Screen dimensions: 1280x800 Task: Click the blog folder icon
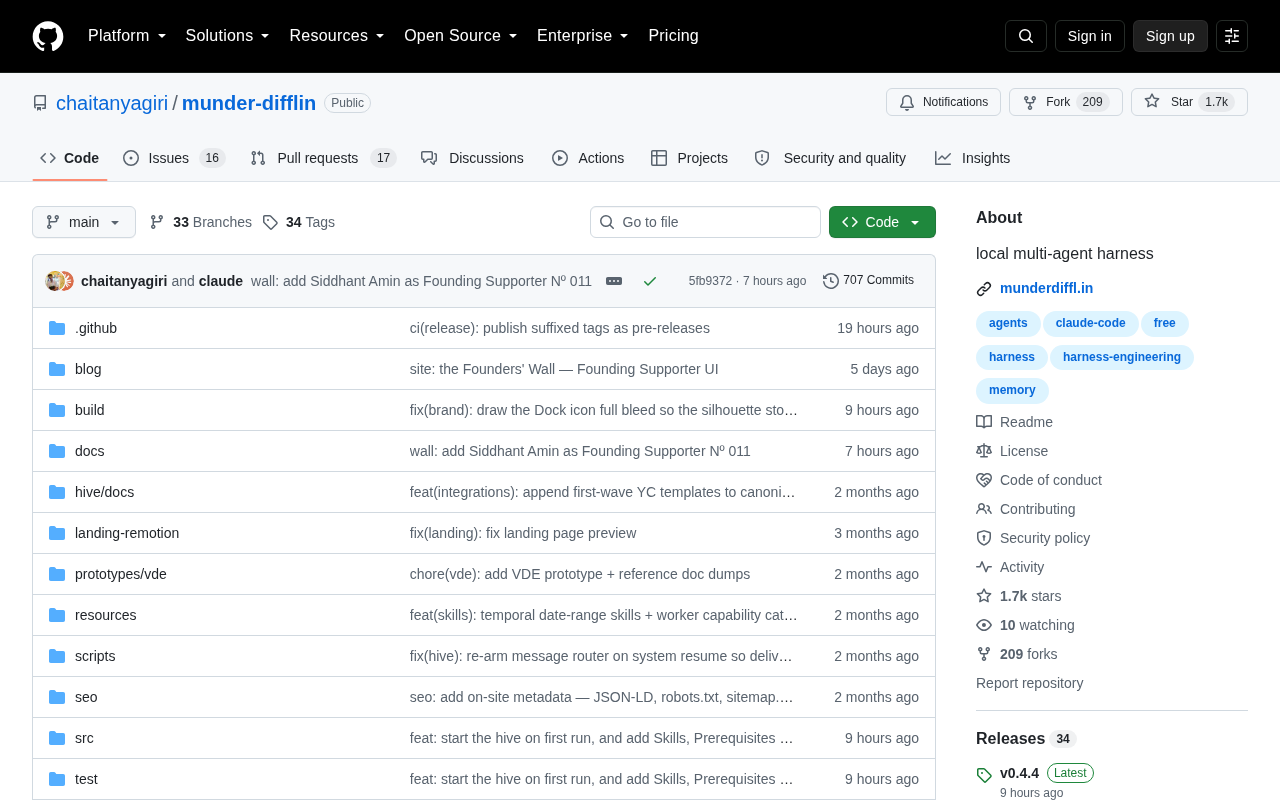point(57,369)
